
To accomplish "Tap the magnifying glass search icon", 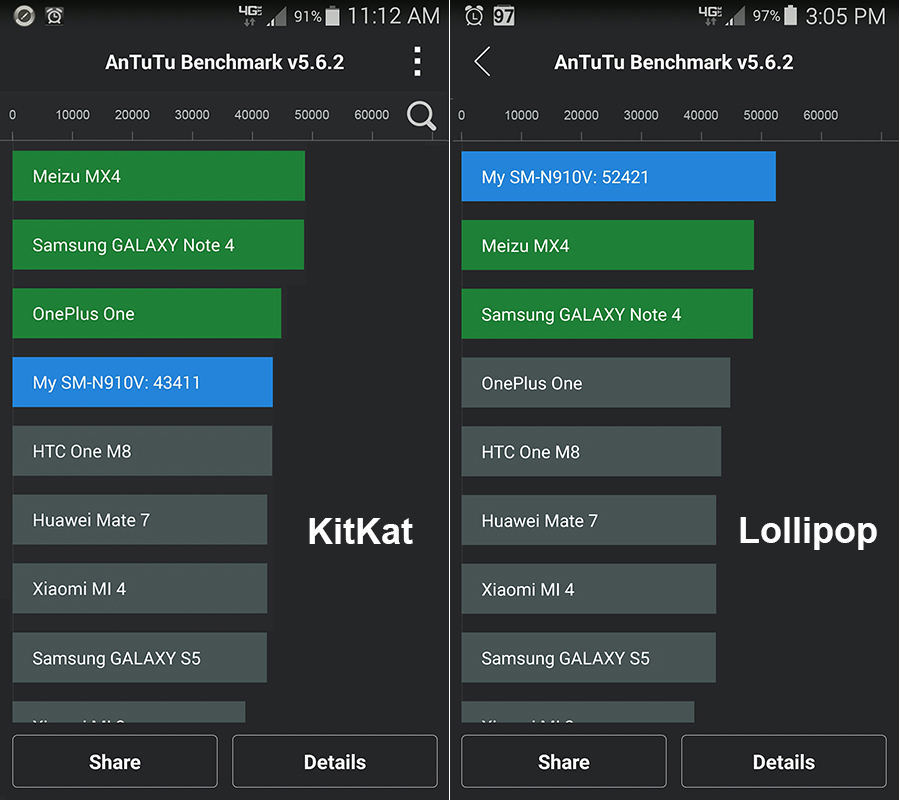I will click(421, 115).
